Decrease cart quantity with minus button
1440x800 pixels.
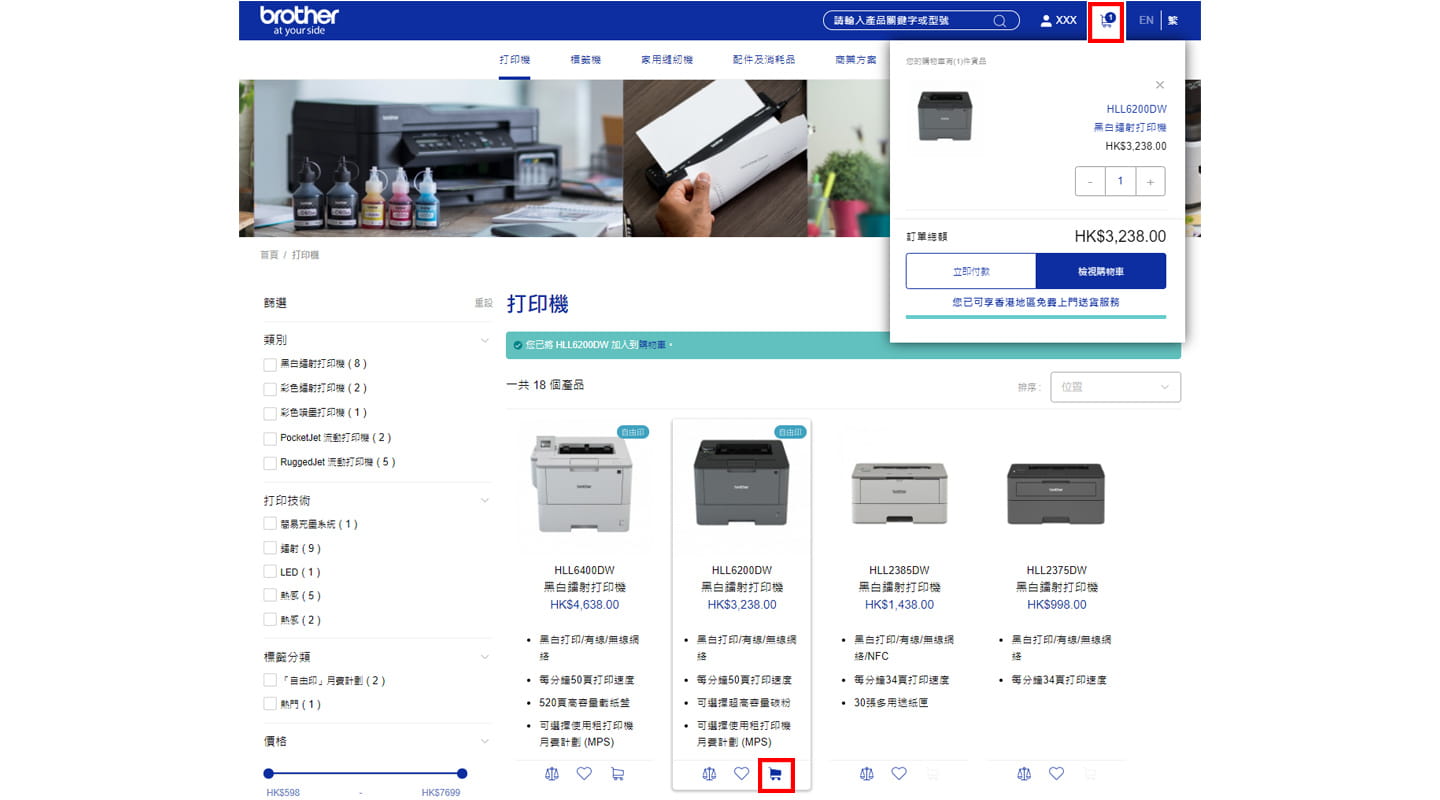point(1090,181)
